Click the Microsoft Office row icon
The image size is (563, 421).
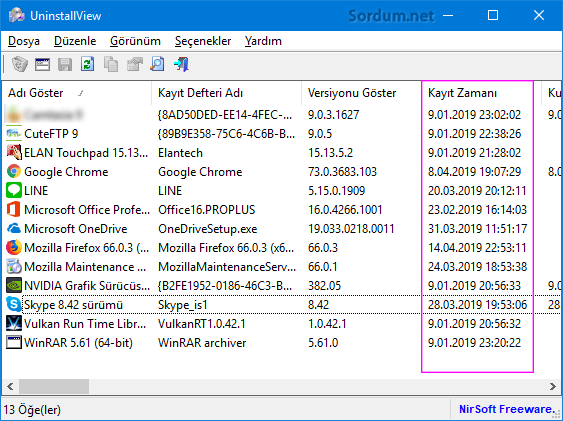(x=14, y=210)
